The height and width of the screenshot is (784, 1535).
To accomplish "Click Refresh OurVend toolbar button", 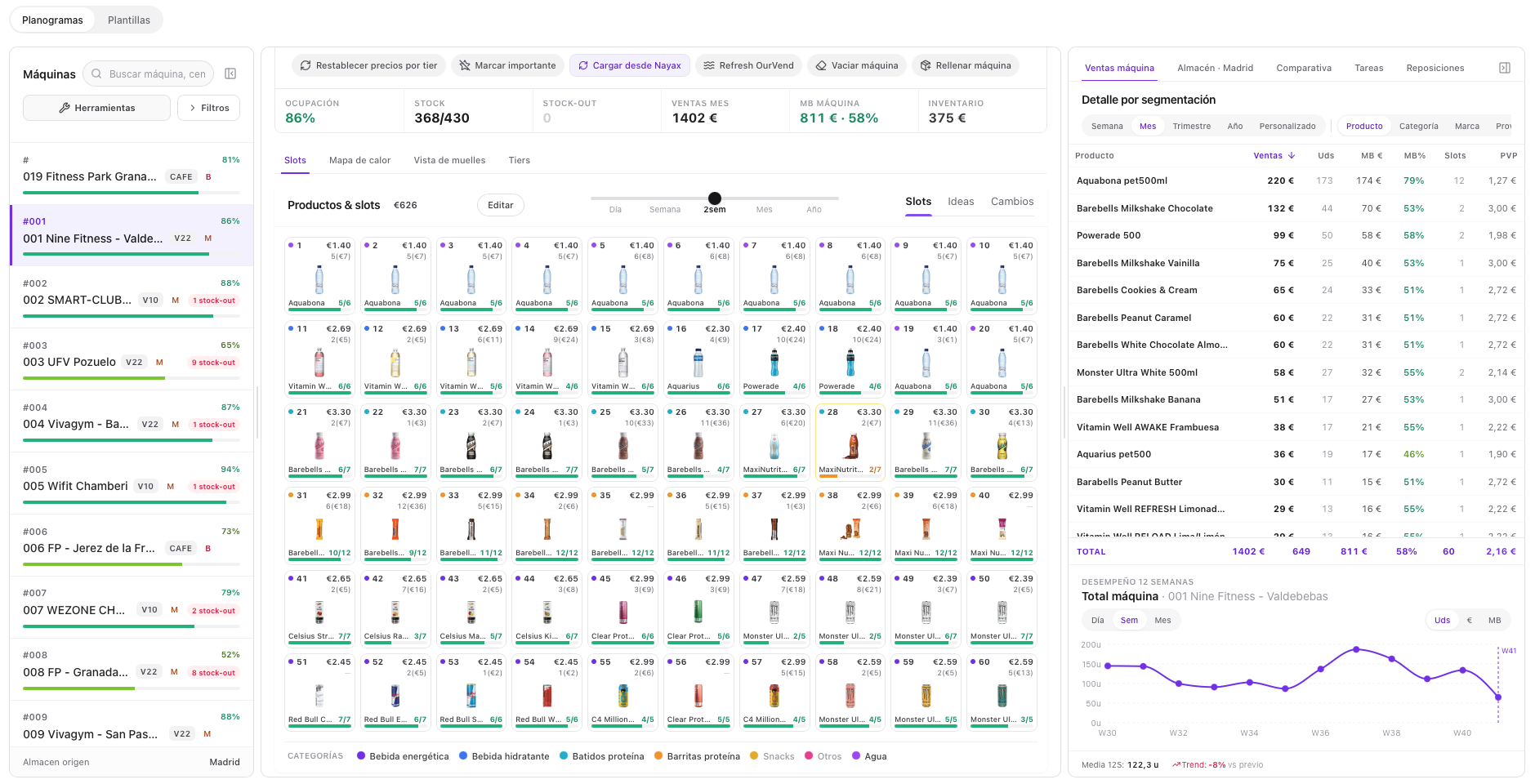I will click(748, 65).
